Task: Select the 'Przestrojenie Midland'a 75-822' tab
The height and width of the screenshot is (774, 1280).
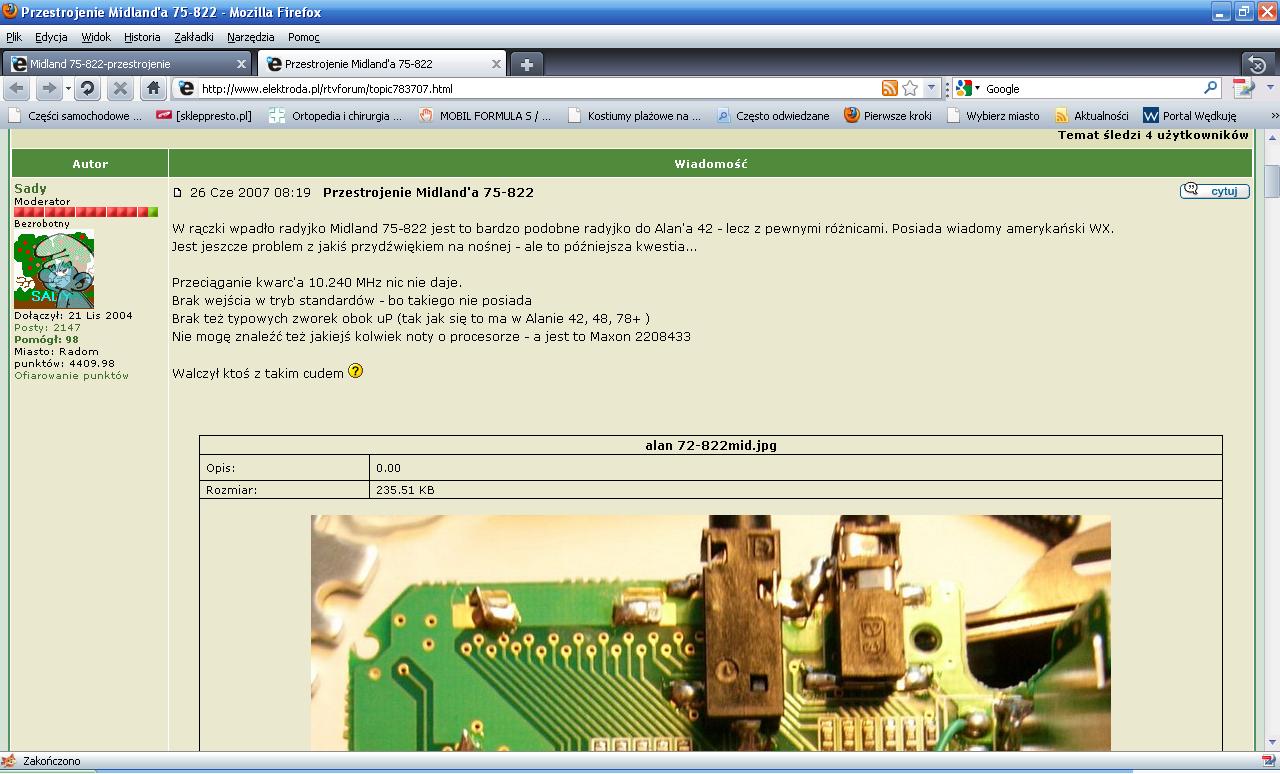Action: [383, 64]
